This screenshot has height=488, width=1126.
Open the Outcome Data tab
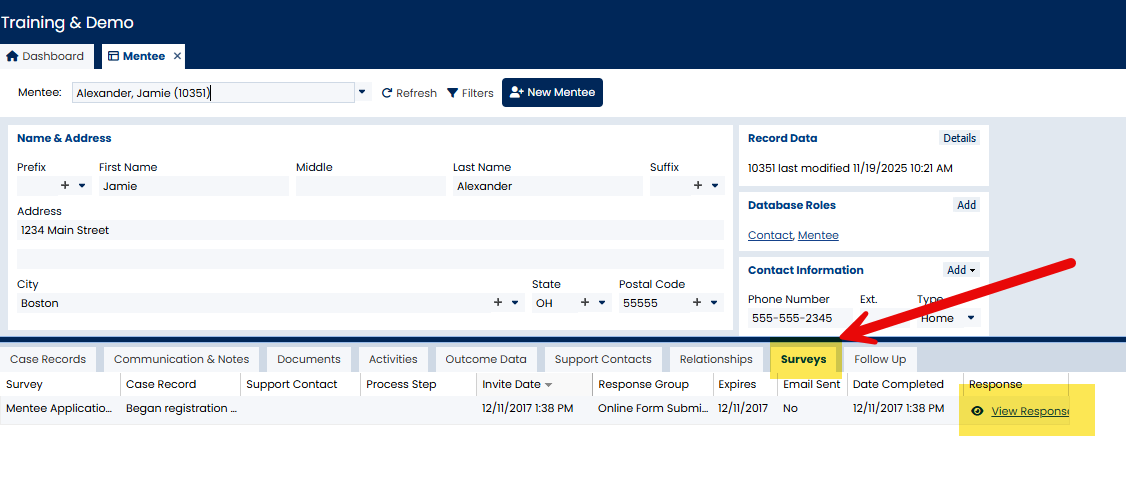click(x=486, y=359)
